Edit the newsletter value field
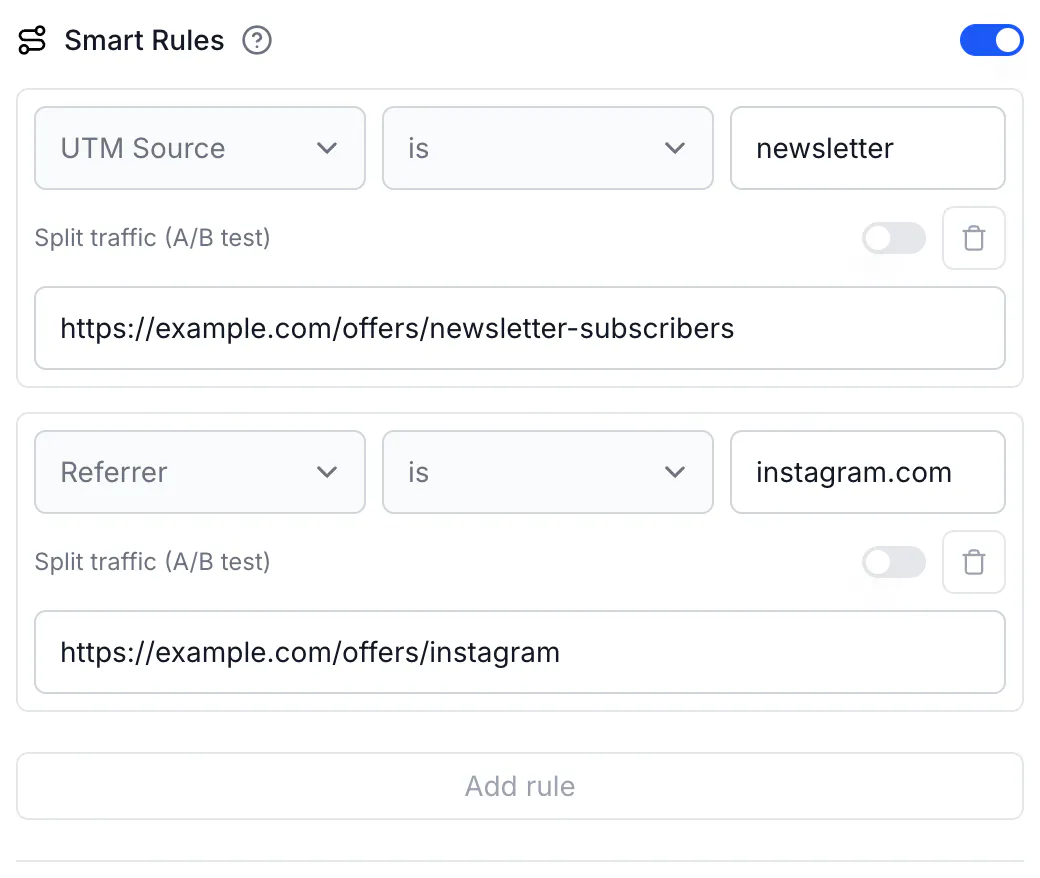The width and height of the screenshot is (1040, 878). tap(868, 149)
